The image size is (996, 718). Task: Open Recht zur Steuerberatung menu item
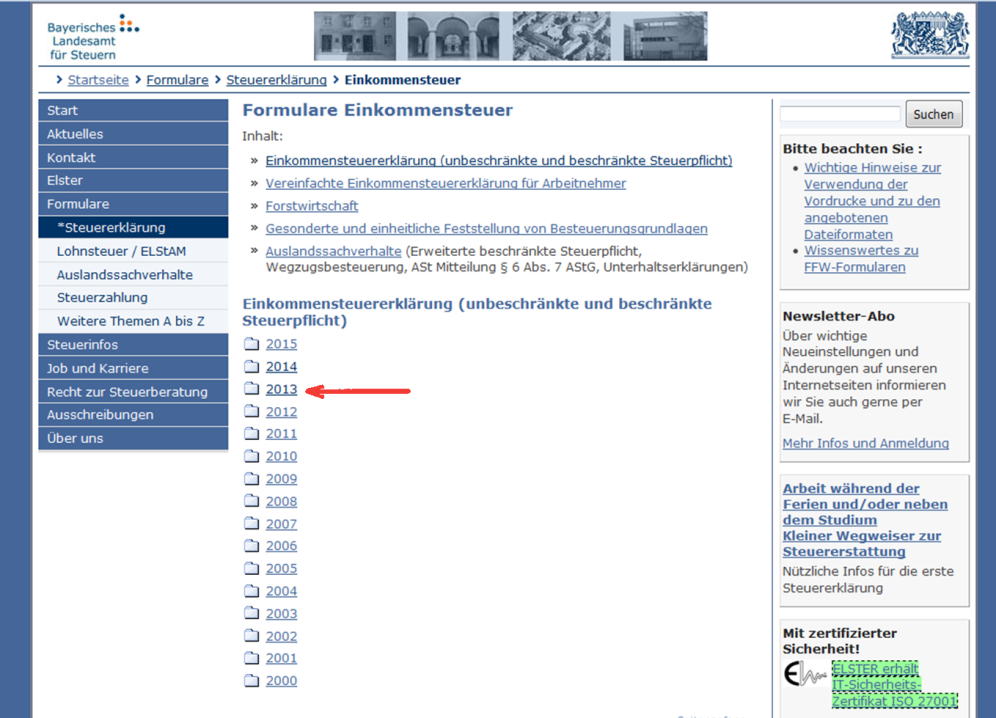point(133,391)
